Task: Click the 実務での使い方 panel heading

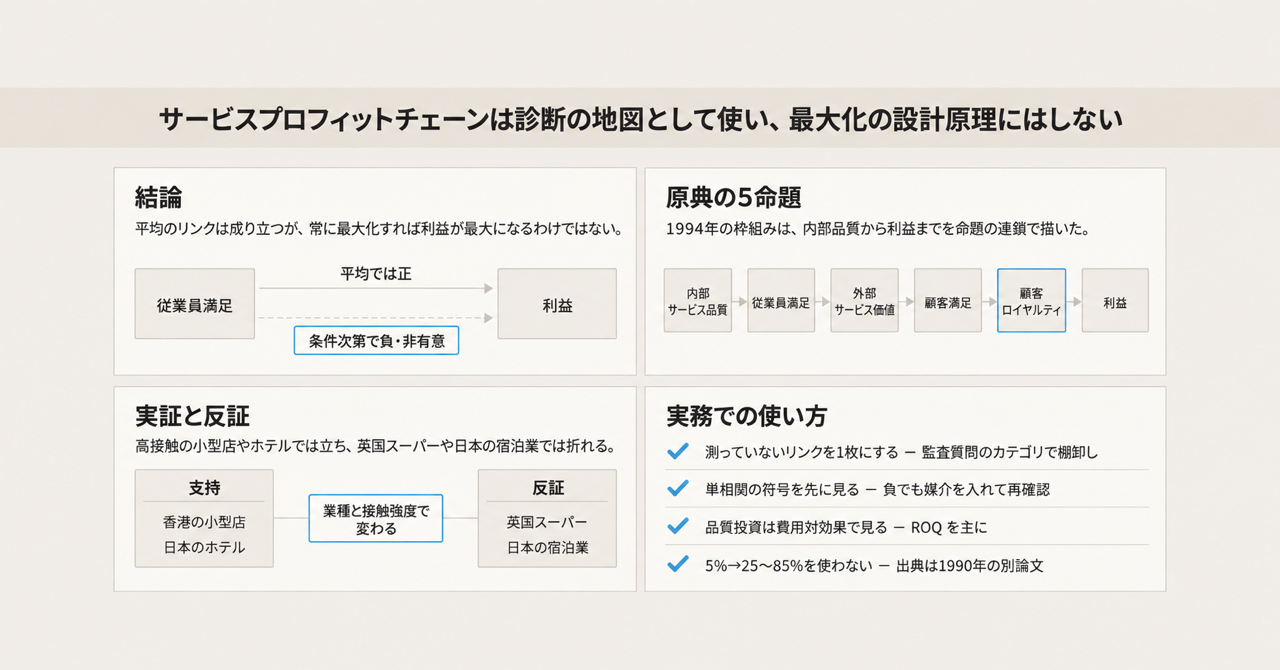Action: [x=746, y=416]
